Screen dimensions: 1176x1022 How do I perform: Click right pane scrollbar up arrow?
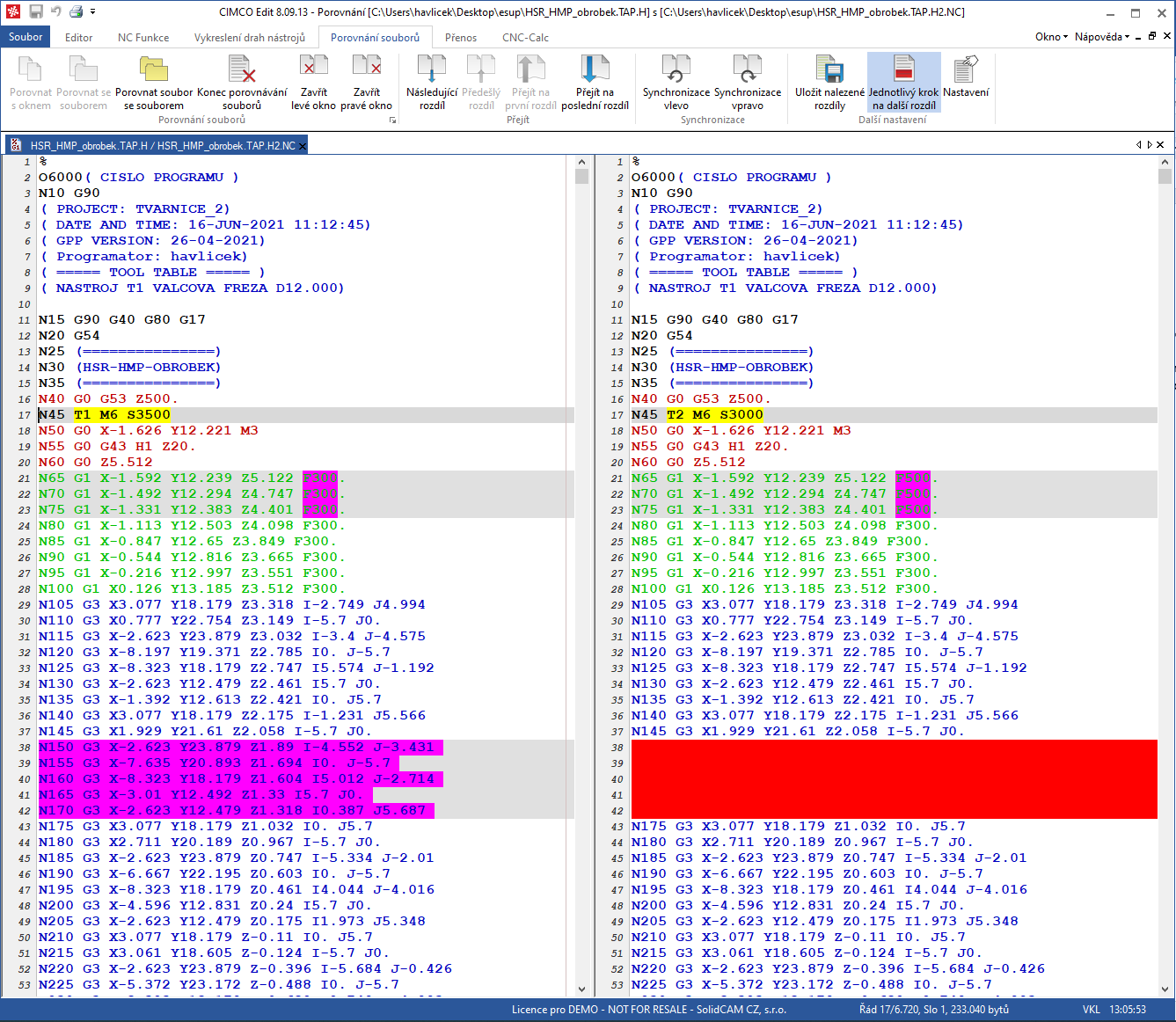pyautogui.click(x=1165, y=162)
